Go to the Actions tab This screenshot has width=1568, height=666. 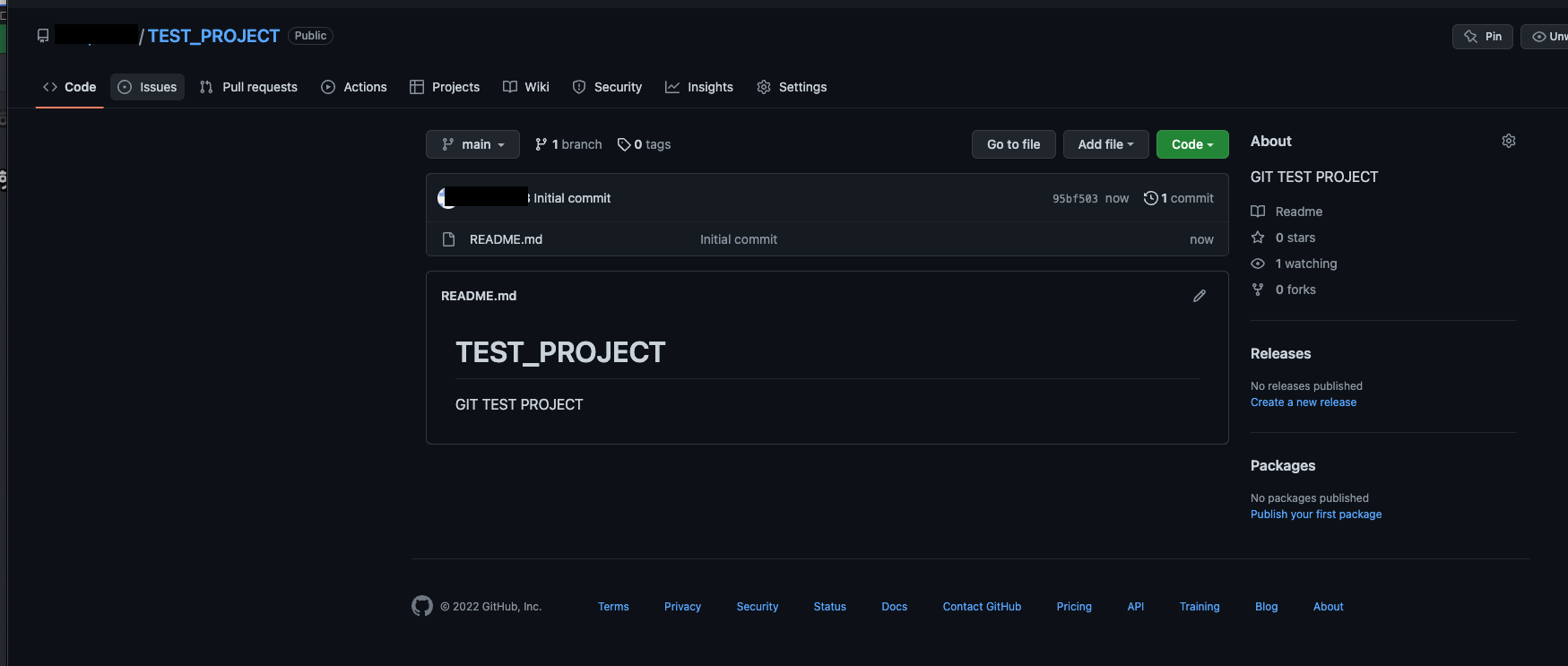click(354, 87)
